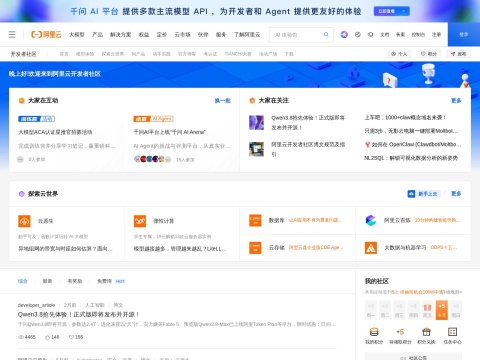This screenshot has width=480, height=360.
Task: Open the 云市场 nav menu
Action: point(182,34)
